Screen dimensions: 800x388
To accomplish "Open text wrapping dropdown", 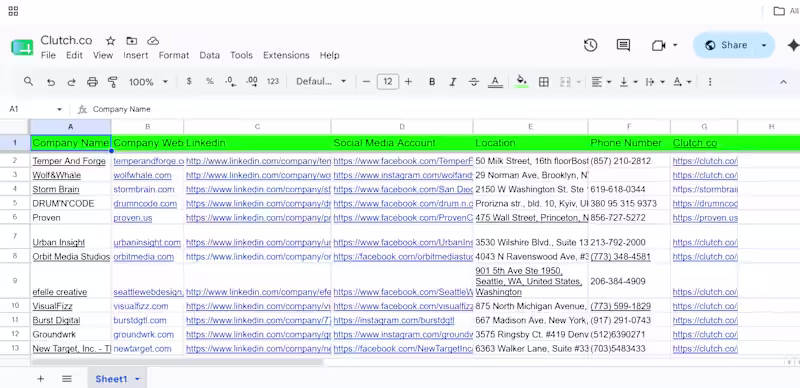I will [x=655, y=82].
